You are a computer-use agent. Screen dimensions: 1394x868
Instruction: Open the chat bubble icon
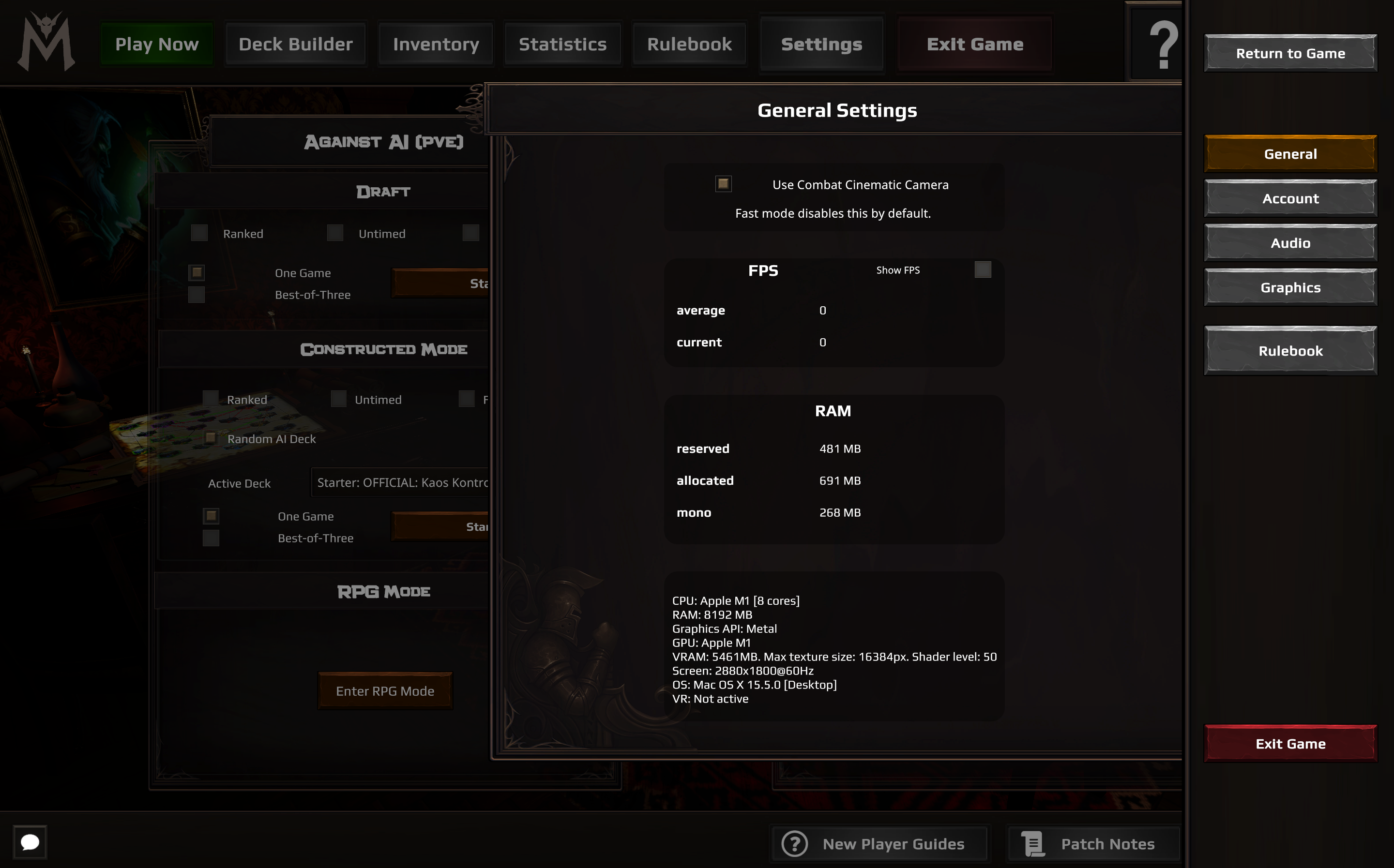point(30,842)
